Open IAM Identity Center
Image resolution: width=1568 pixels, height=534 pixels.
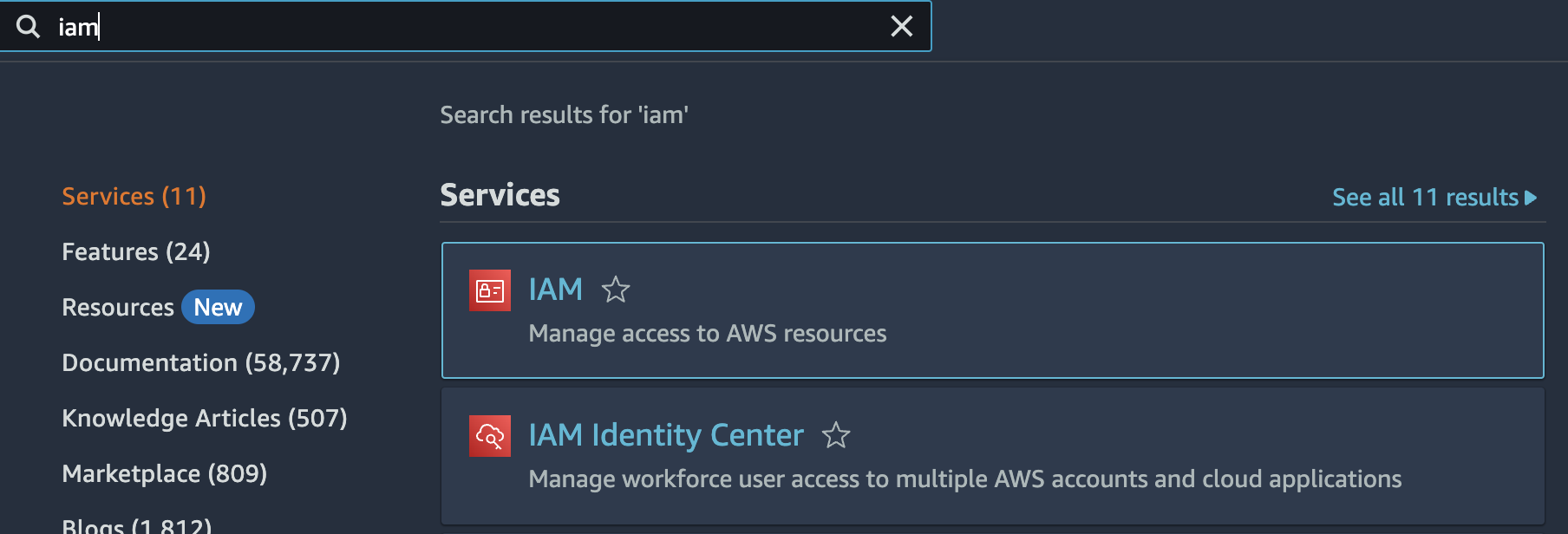click(x=665, y=434)
